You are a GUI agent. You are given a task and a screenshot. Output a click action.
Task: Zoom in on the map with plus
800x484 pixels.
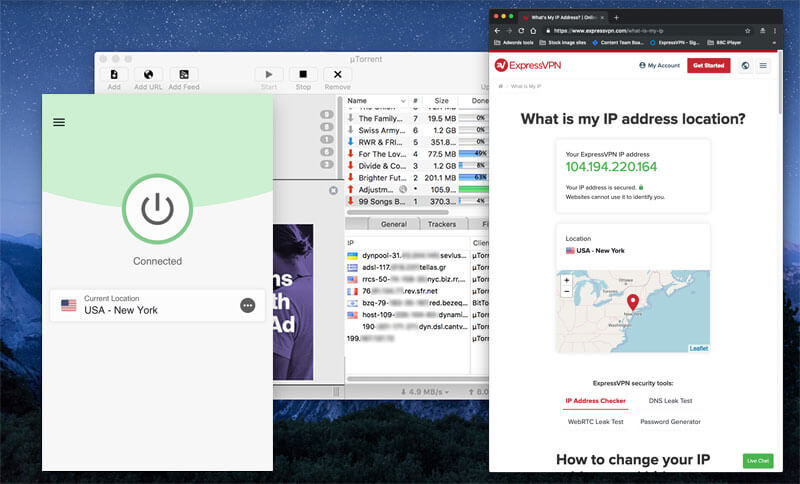coord(566,281)
